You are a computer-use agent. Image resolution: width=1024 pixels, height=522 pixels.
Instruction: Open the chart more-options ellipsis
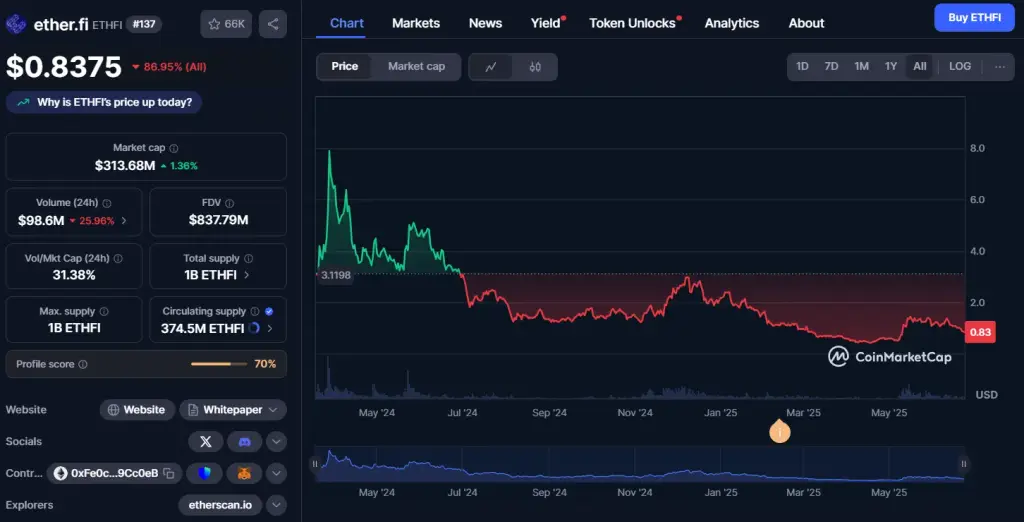(x=1000, y=67)
